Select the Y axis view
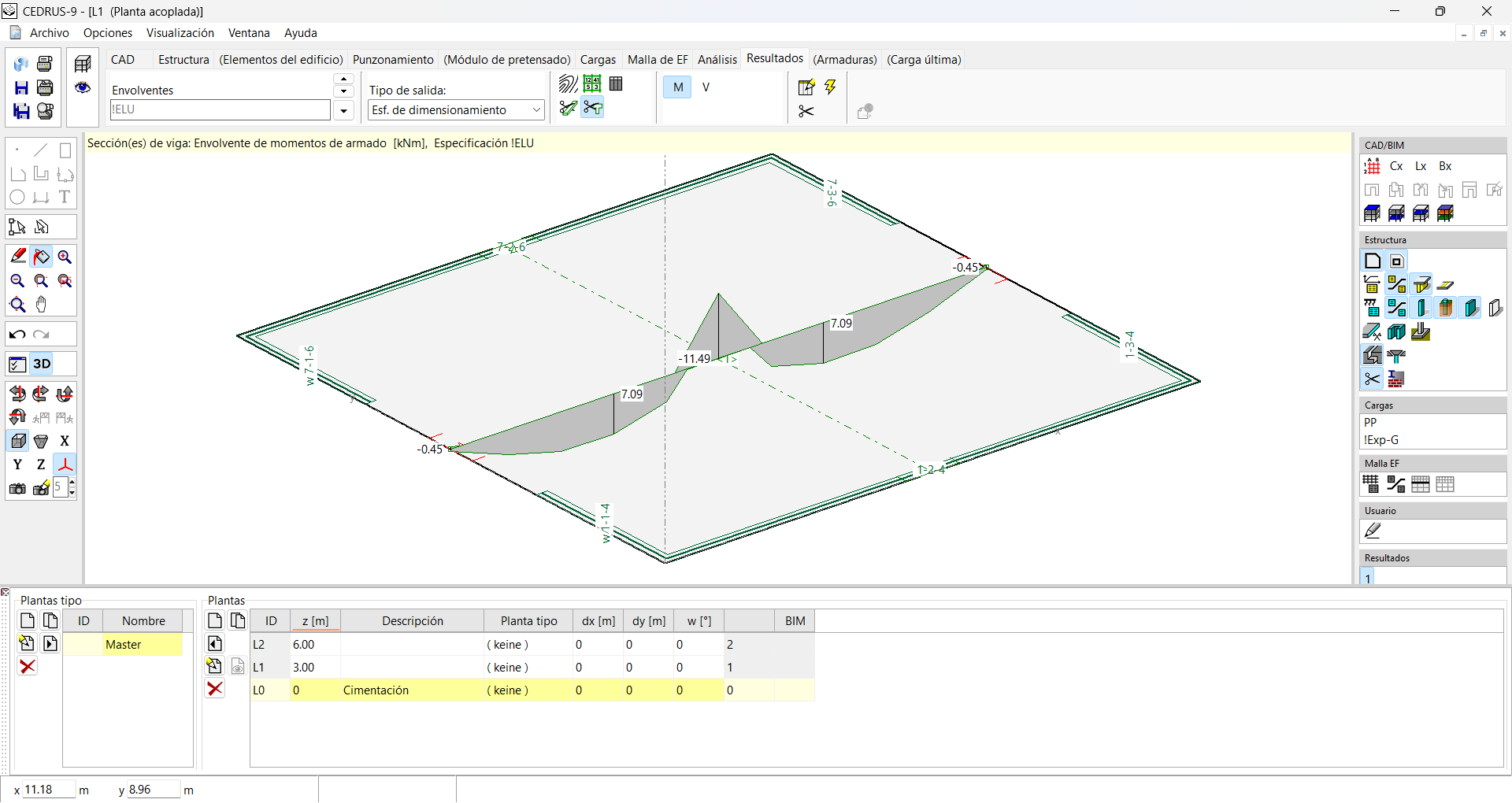The height and width of the screenshot is (803, 1512). tap(17, 464)
